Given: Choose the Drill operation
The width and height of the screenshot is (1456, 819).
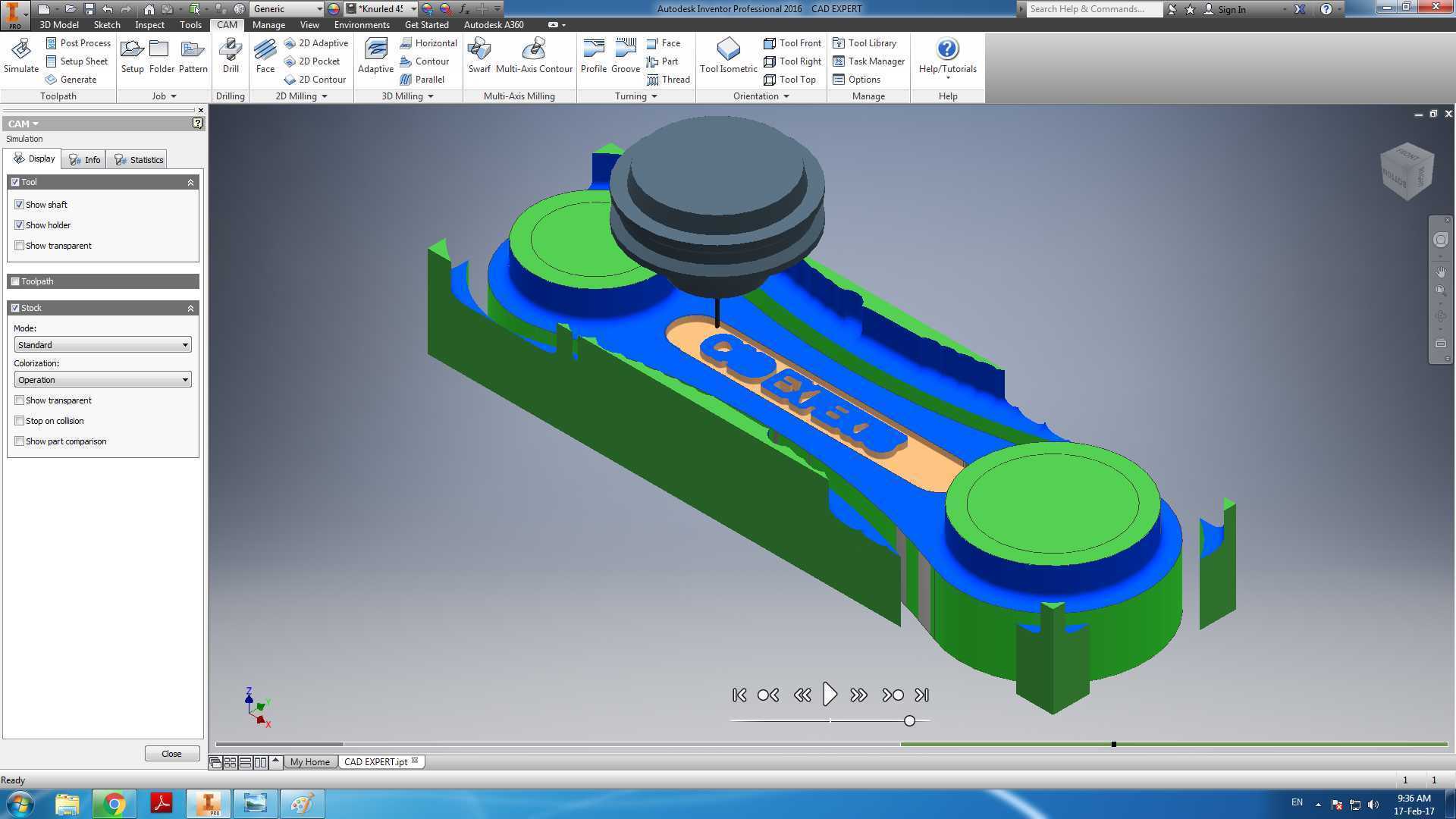Looking at the screenshot, I should (x=231, y=56).
